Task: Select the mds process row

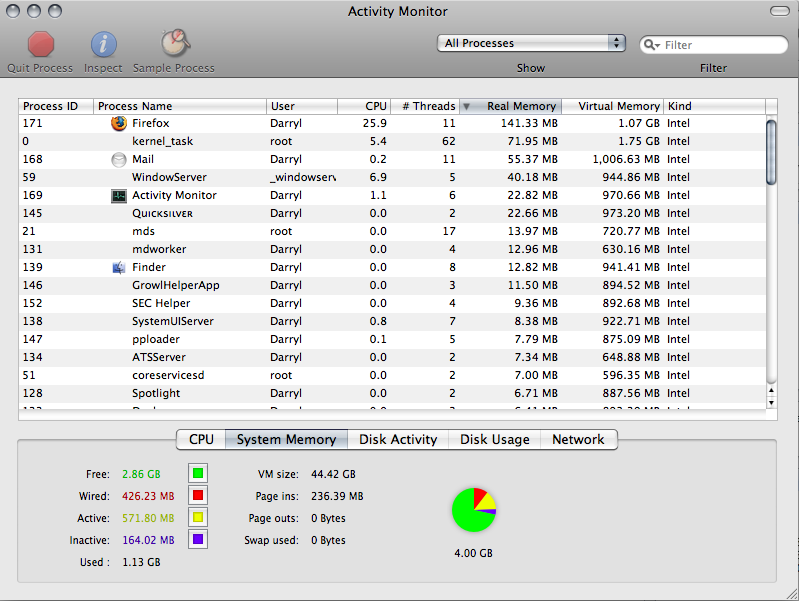Action: click(x=392, y=231)
